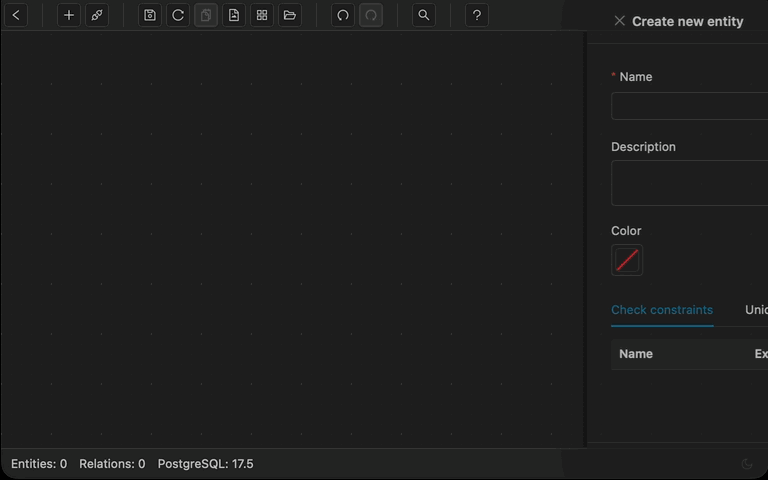
Task: Click the undo arrow icon
Action: click(343, 15)
